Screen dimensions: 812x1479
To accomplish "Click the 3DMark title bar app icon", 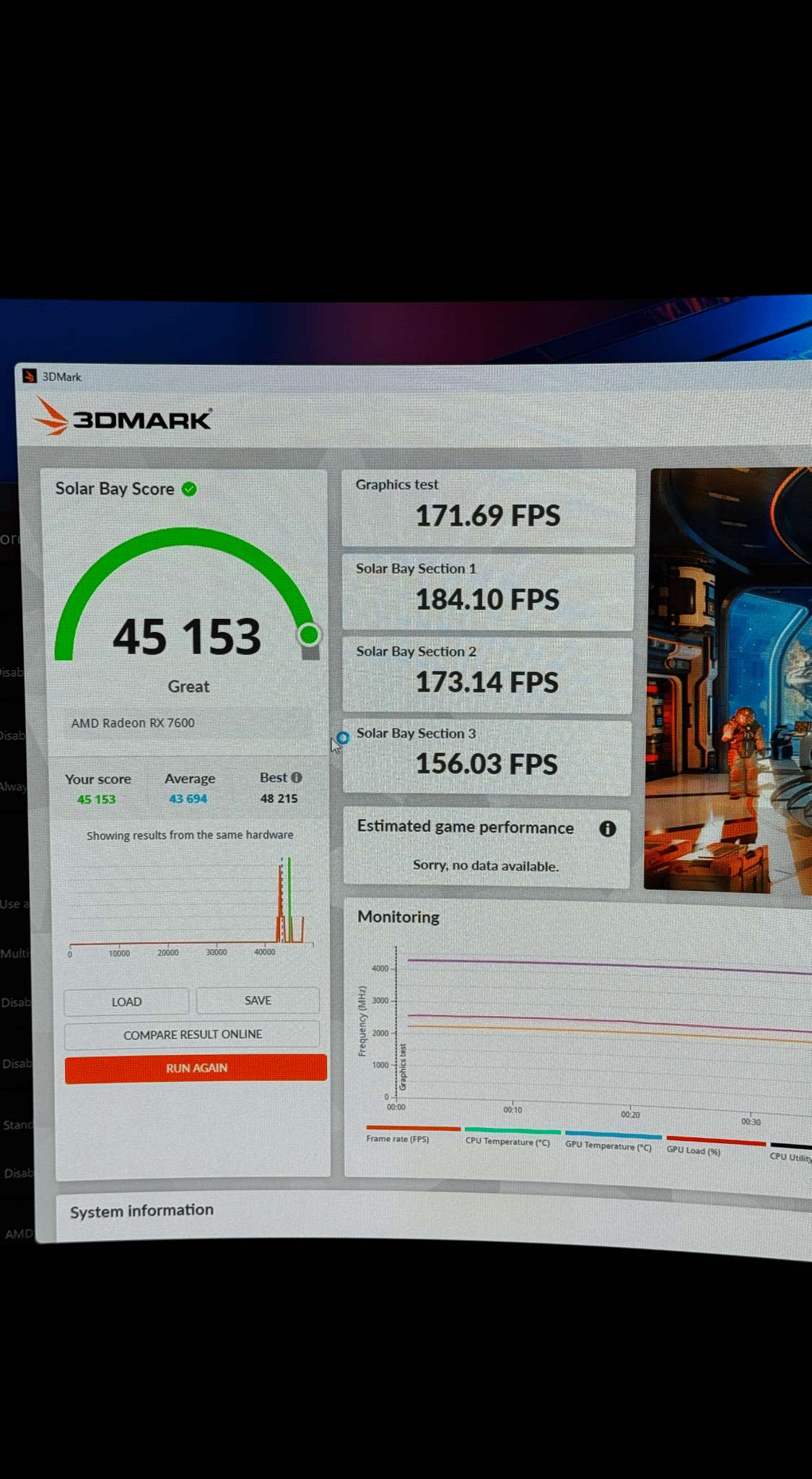I will coord(30,376).
